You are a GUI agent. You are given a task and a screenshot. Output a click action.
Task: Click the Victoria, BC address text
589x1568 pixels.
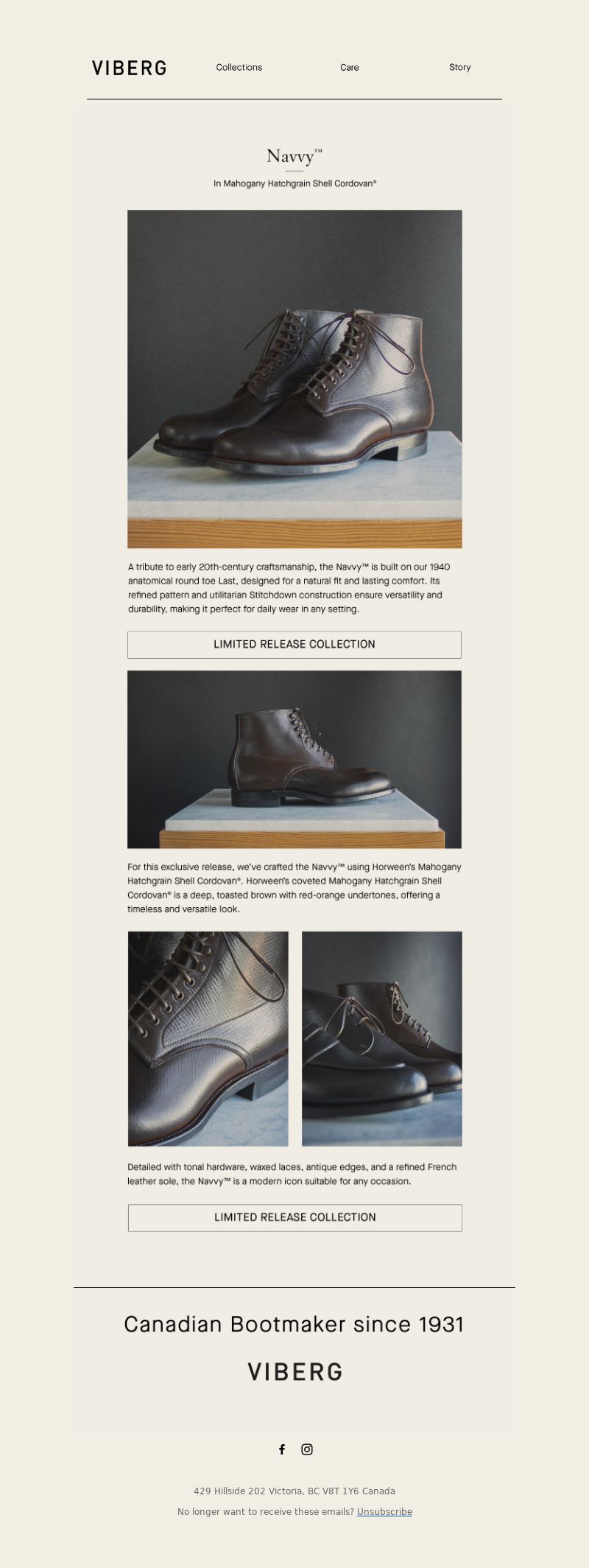[294, 1491]
